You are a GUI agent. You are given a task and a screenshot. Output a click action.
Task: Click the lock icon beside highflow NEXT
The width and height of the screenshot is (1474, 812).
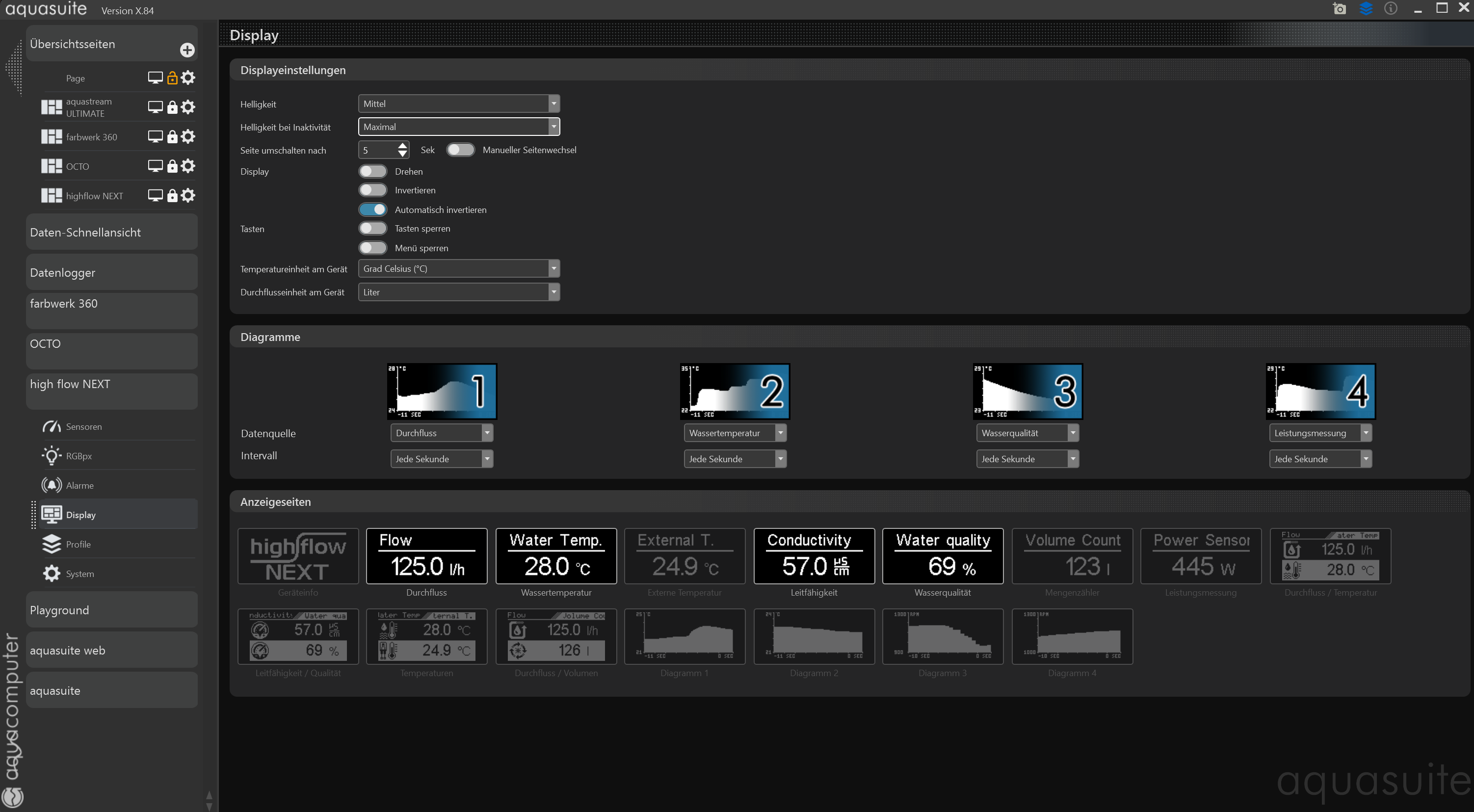click(172, 196)
